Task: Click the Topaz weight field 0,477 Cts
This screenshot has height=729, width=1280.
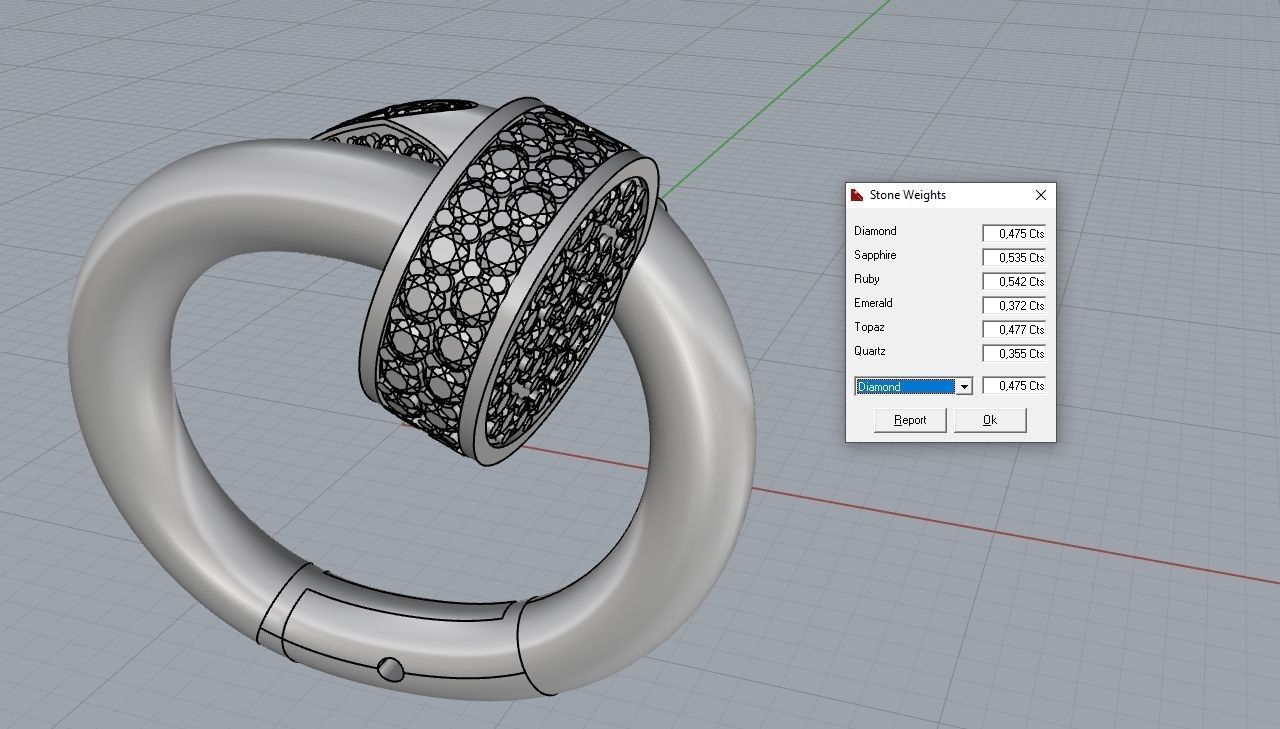Action: pyautogui.click(x=1014, y=329)
